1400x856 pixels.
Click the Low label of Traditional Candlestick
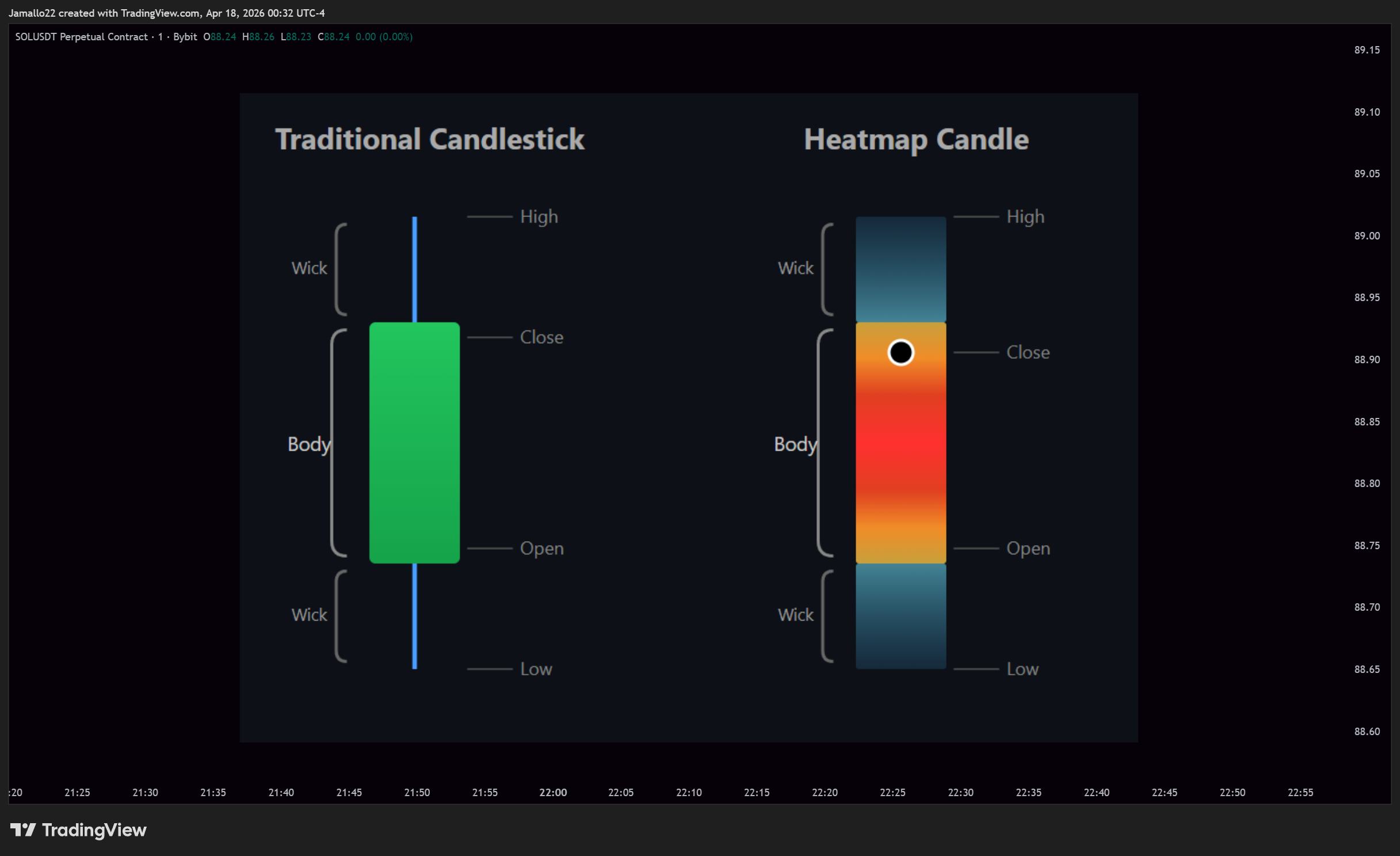536,669
